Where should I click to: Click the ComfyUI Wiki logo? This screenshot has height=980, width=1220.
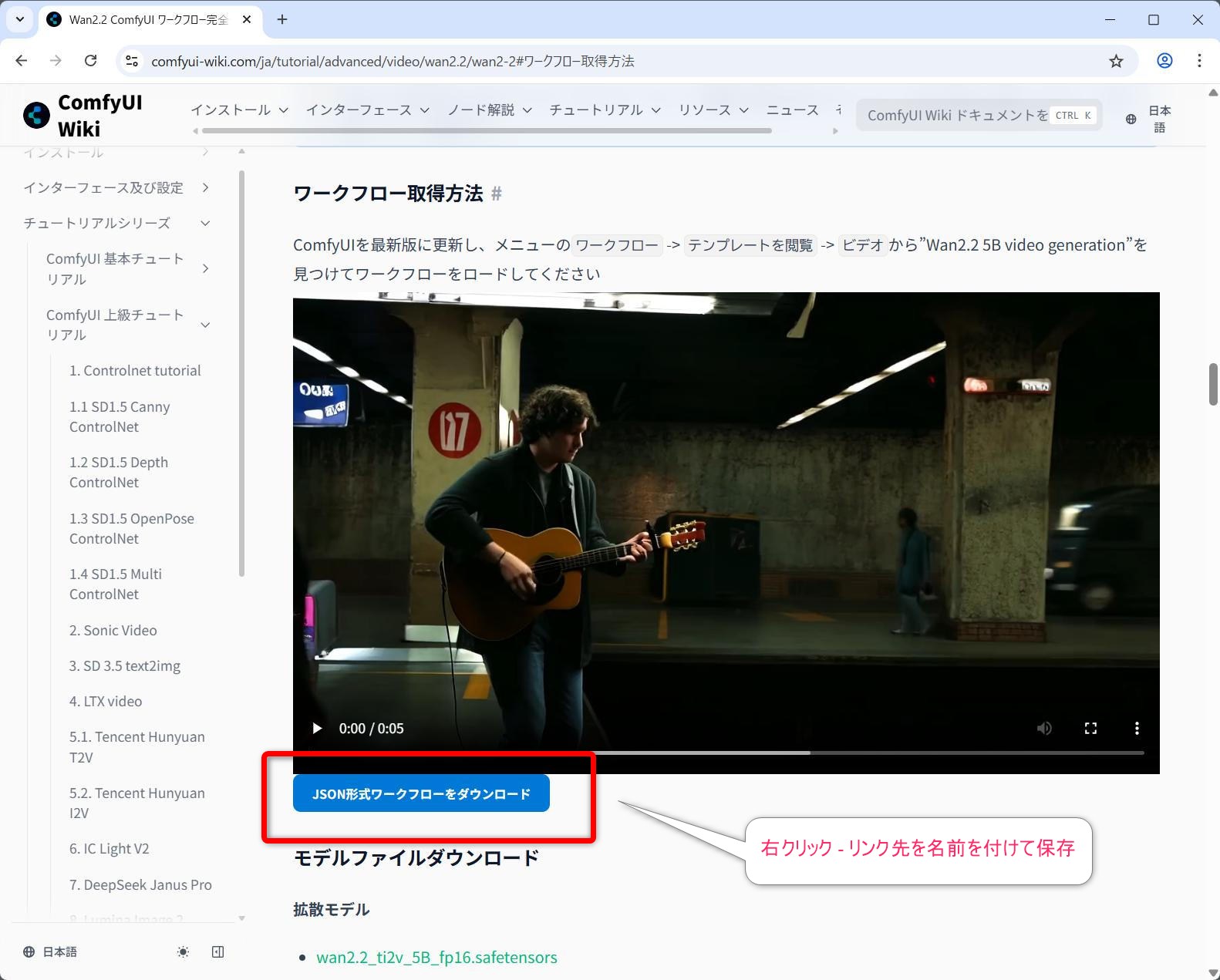coord(83,116)
